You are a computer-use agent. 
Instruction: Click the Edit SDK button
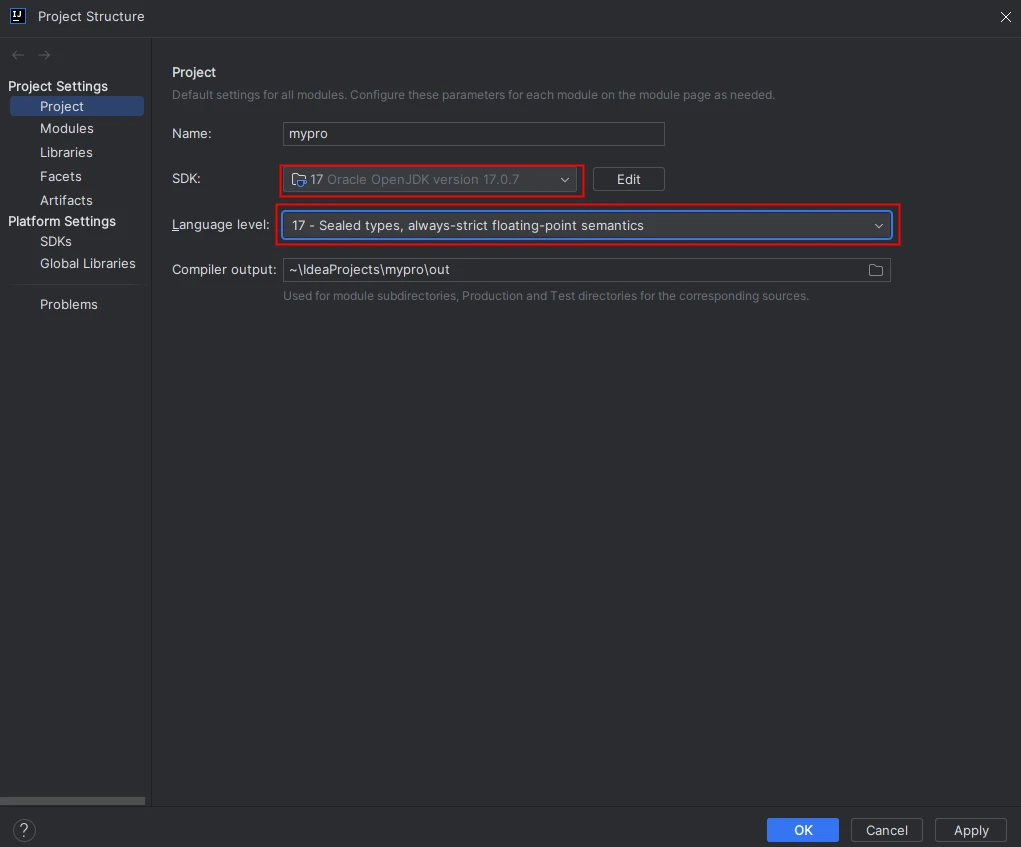[x=628, y=180]
